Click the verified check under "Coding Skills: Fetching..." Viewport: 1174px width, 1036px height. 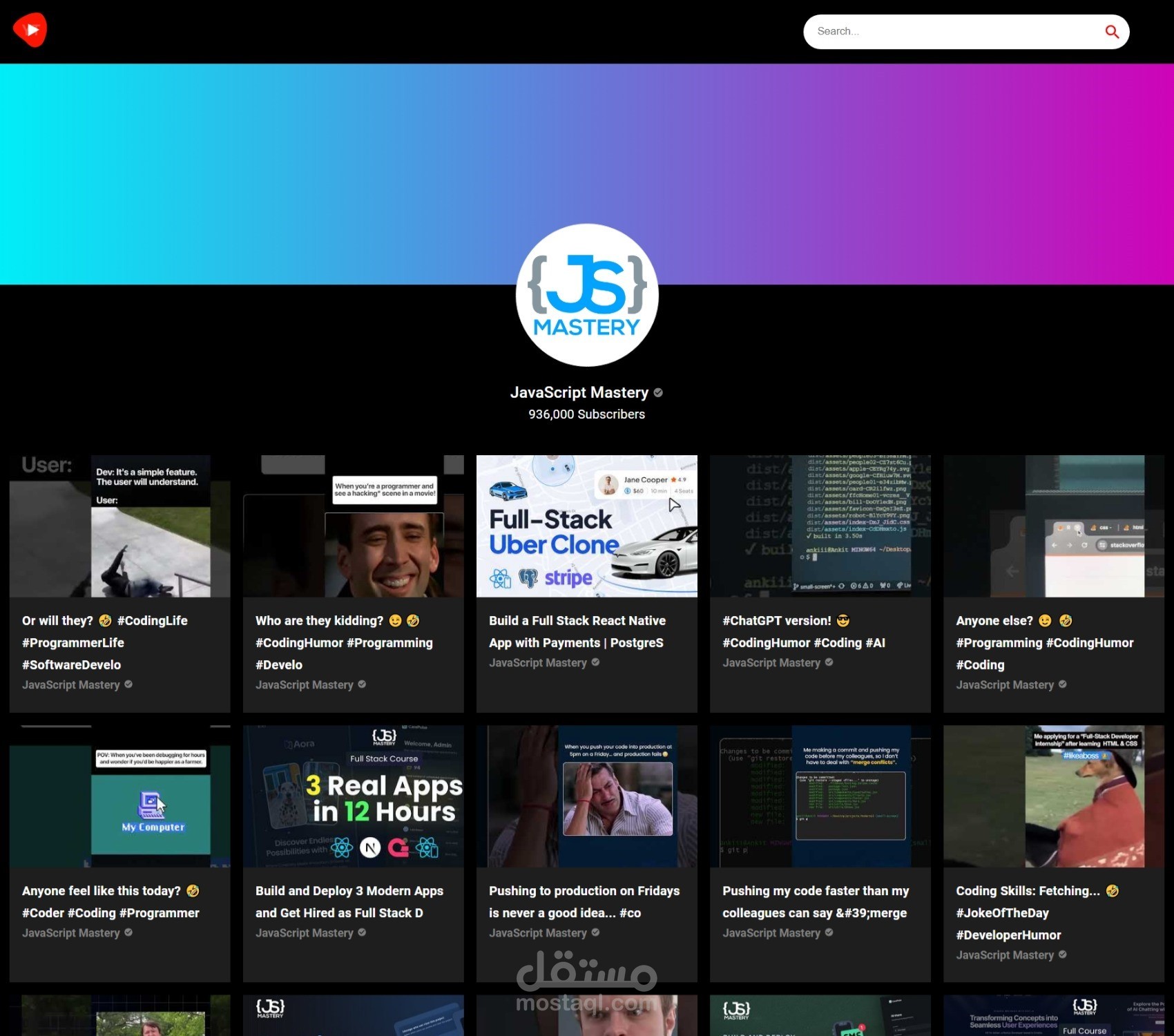(1062, 955)
